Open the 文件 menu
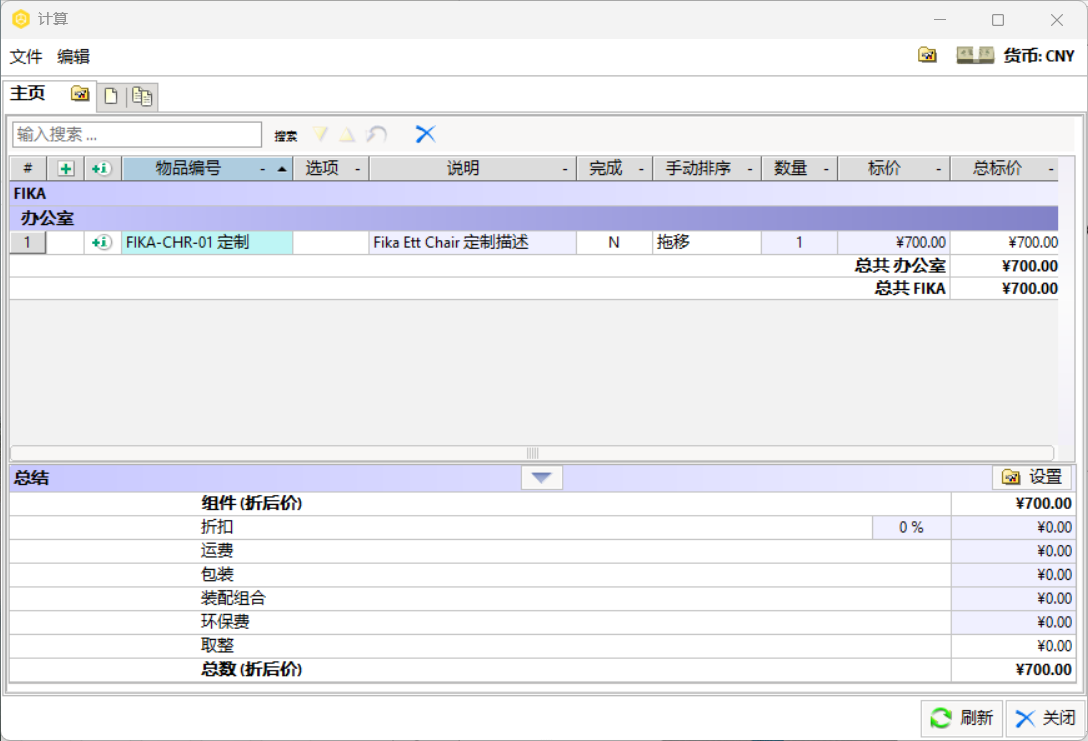This screenshot has height=741, width=1088. 26,56
